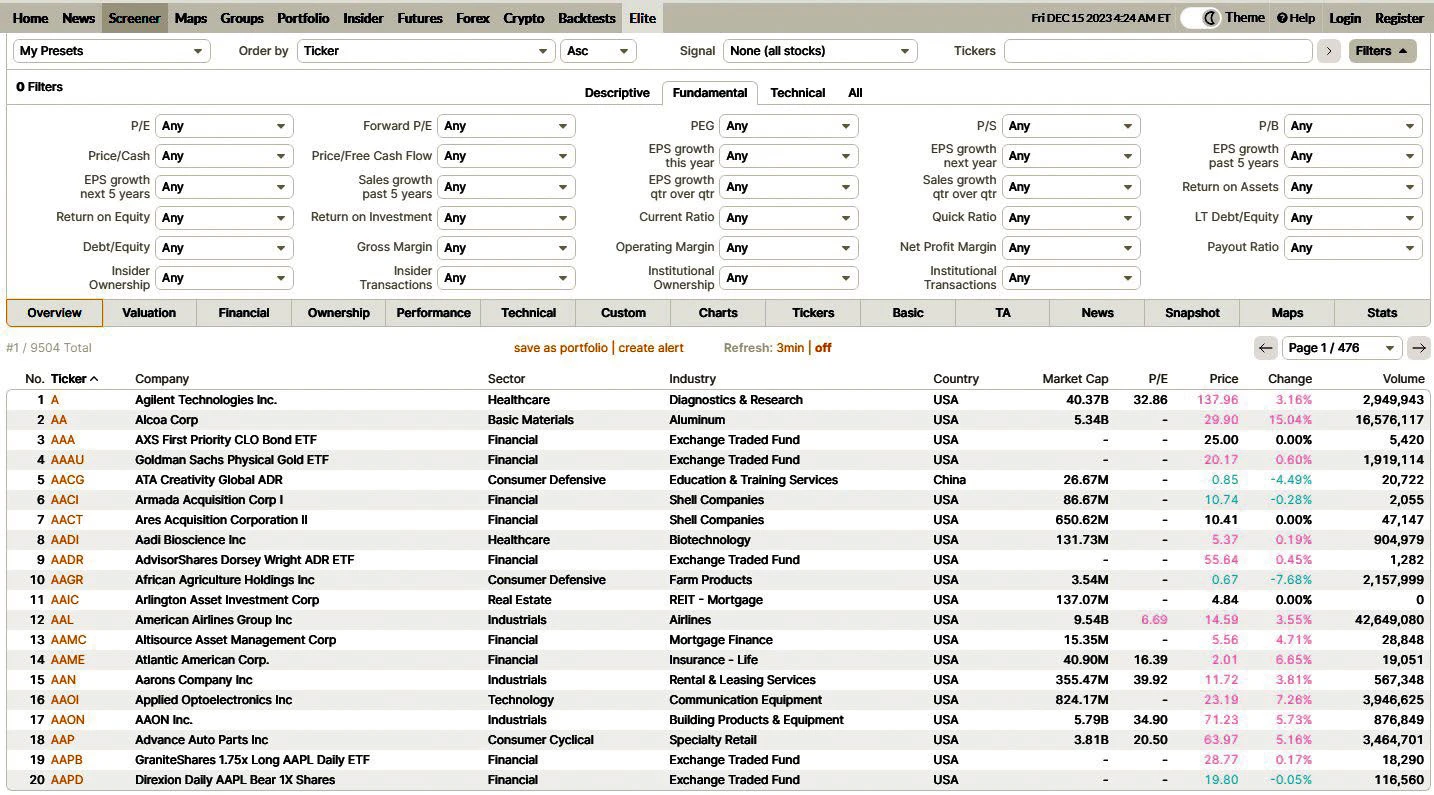This screenshot has width=1434, height=795.
Task: Open the Forward P/E filter dropdown
Action: click(506, 126)
